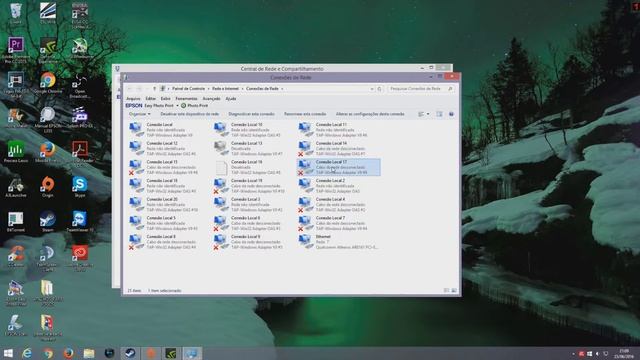Open Internet Explorer from the taskbar
Image resolution: width=640 pixels, height=360 pixels.
coord(27,353)
